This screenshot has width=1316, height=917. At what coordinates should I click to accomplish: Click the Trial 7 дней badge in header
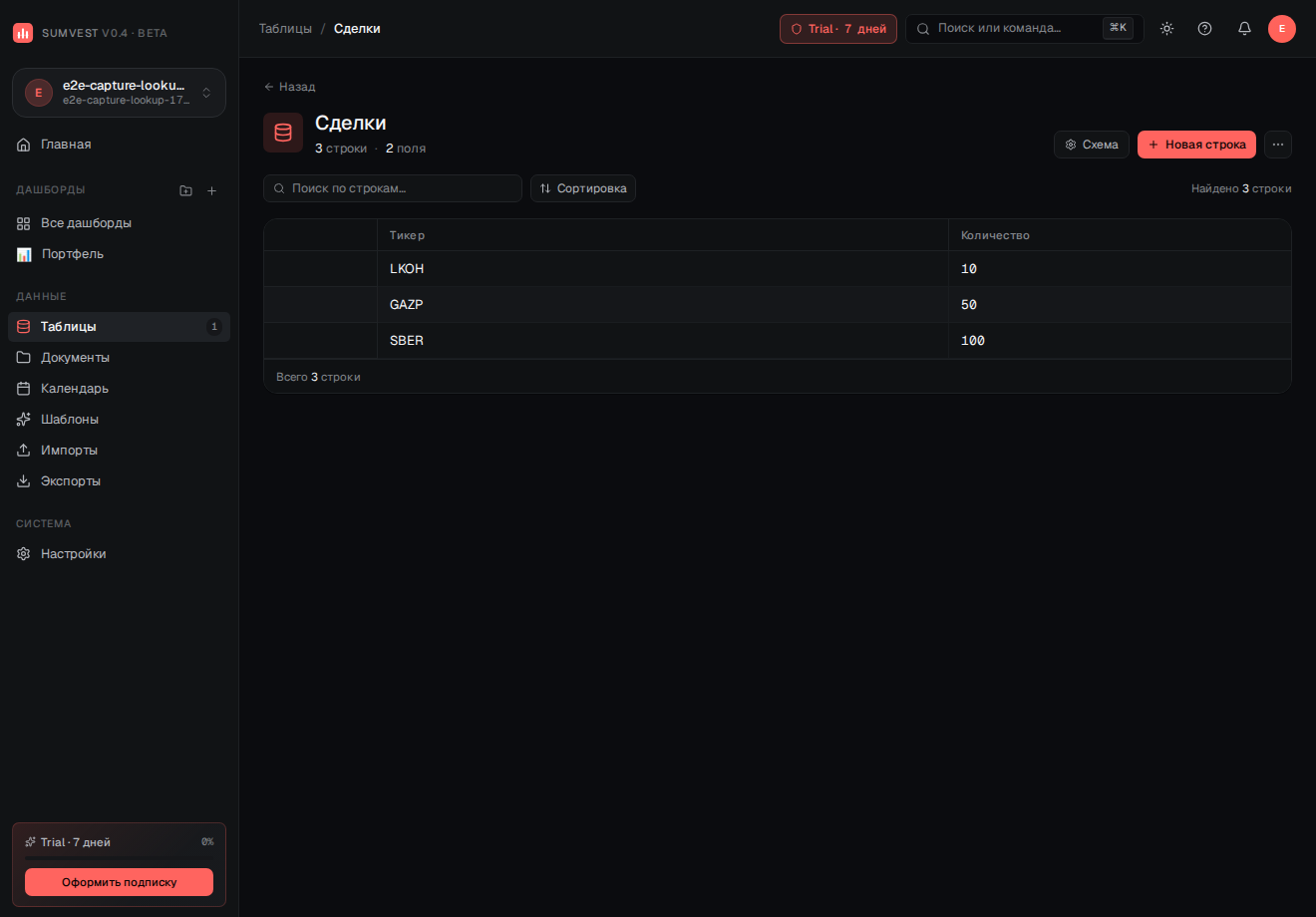tap(838, 29)
